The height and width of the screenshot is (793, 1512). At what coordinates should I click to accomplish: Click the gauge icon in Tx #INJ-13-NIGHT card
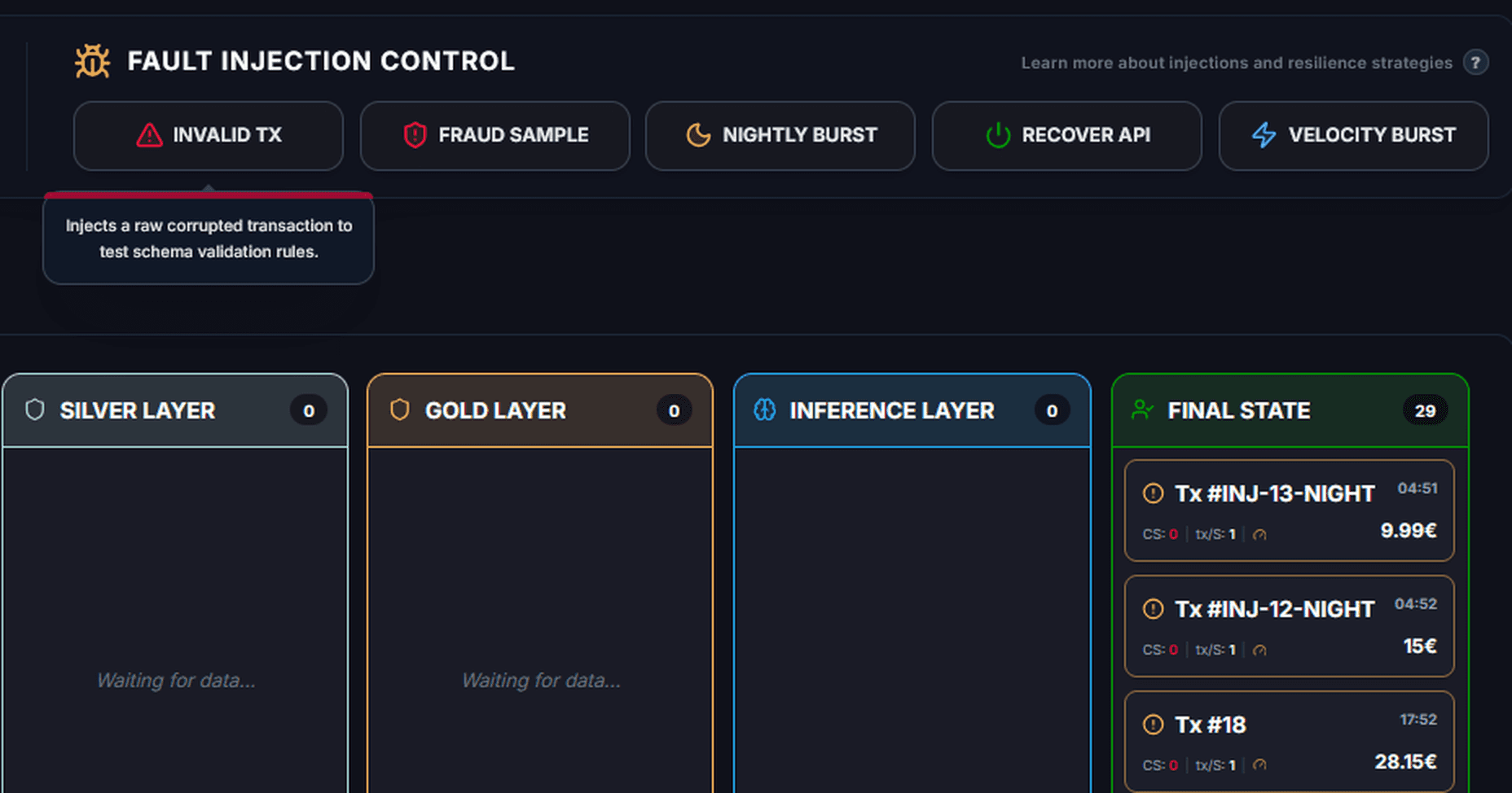click(1259, 535)
